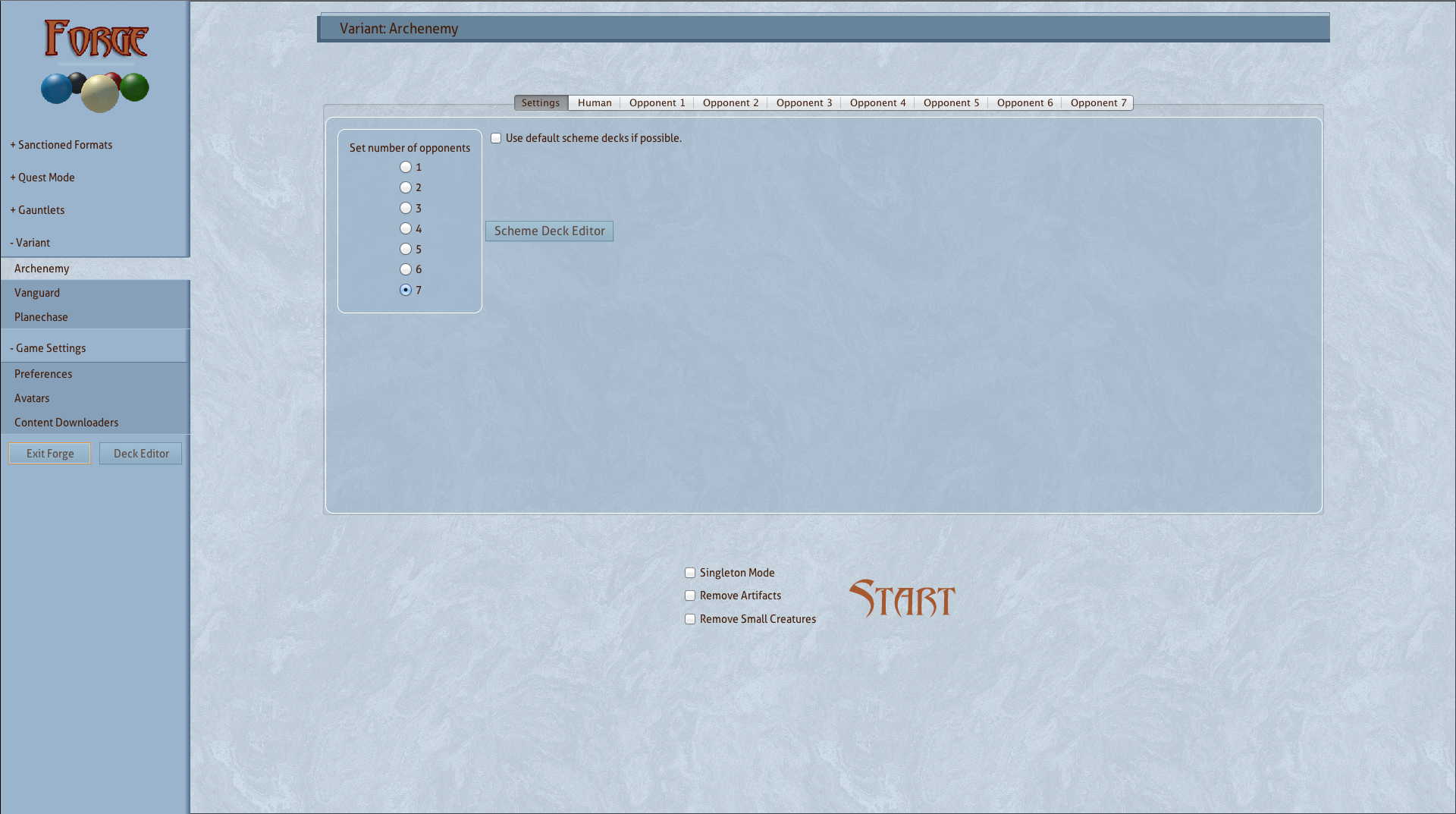
Task: Check the Remove Artifacts option
Action: tap(690, 596)
